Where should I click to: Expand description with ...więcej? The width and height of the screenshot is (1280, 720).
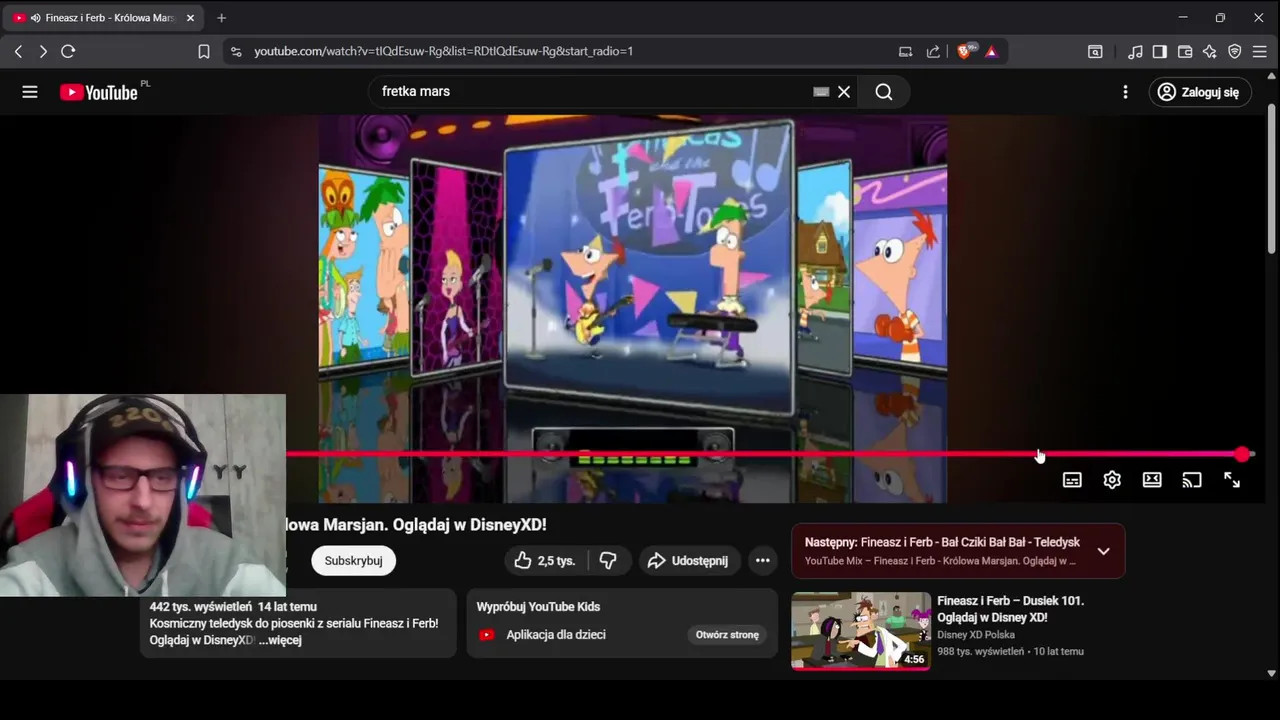click(x=280, y=640)
